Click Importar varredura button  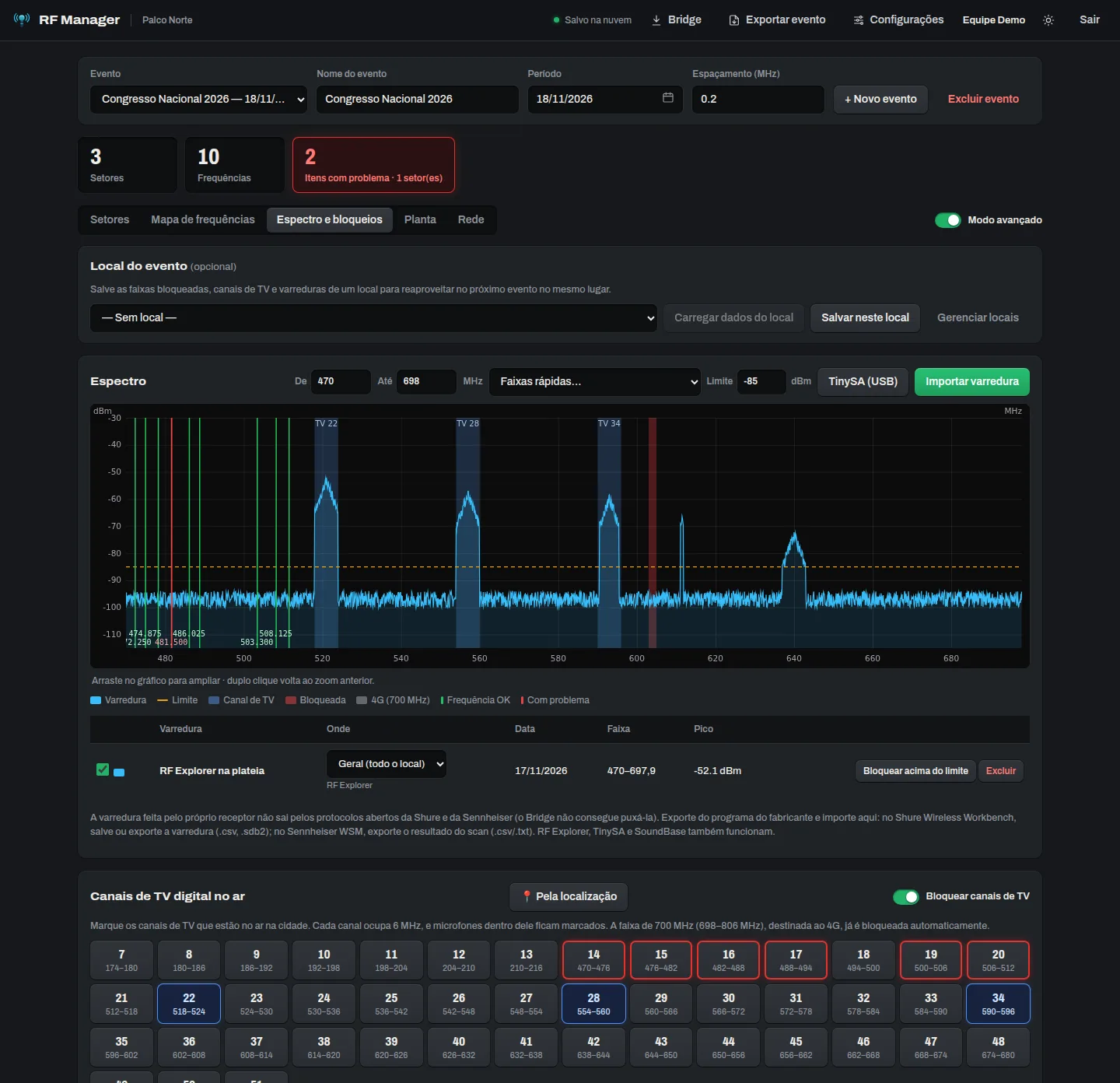click(x=972, y=382)
